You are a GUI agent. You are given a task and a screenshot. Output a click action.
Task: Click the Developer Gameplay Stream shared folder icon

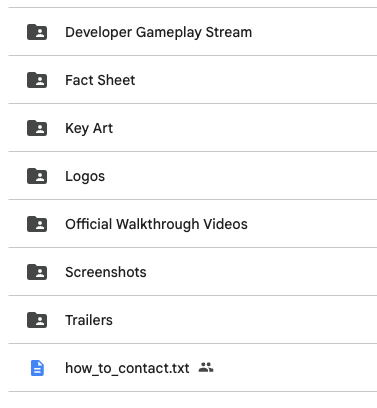click(37, 32)
